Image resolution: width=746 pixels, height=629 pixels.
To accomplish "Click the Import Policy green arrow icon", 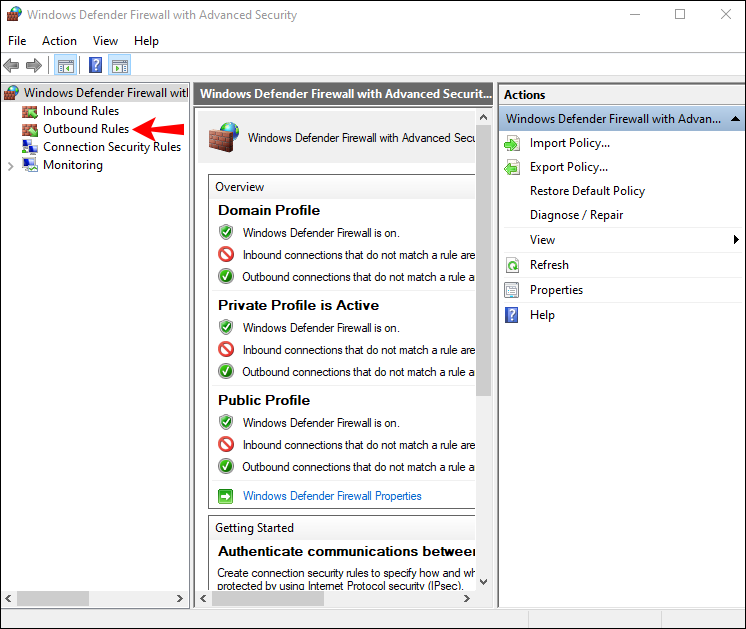I will (512, 143).
